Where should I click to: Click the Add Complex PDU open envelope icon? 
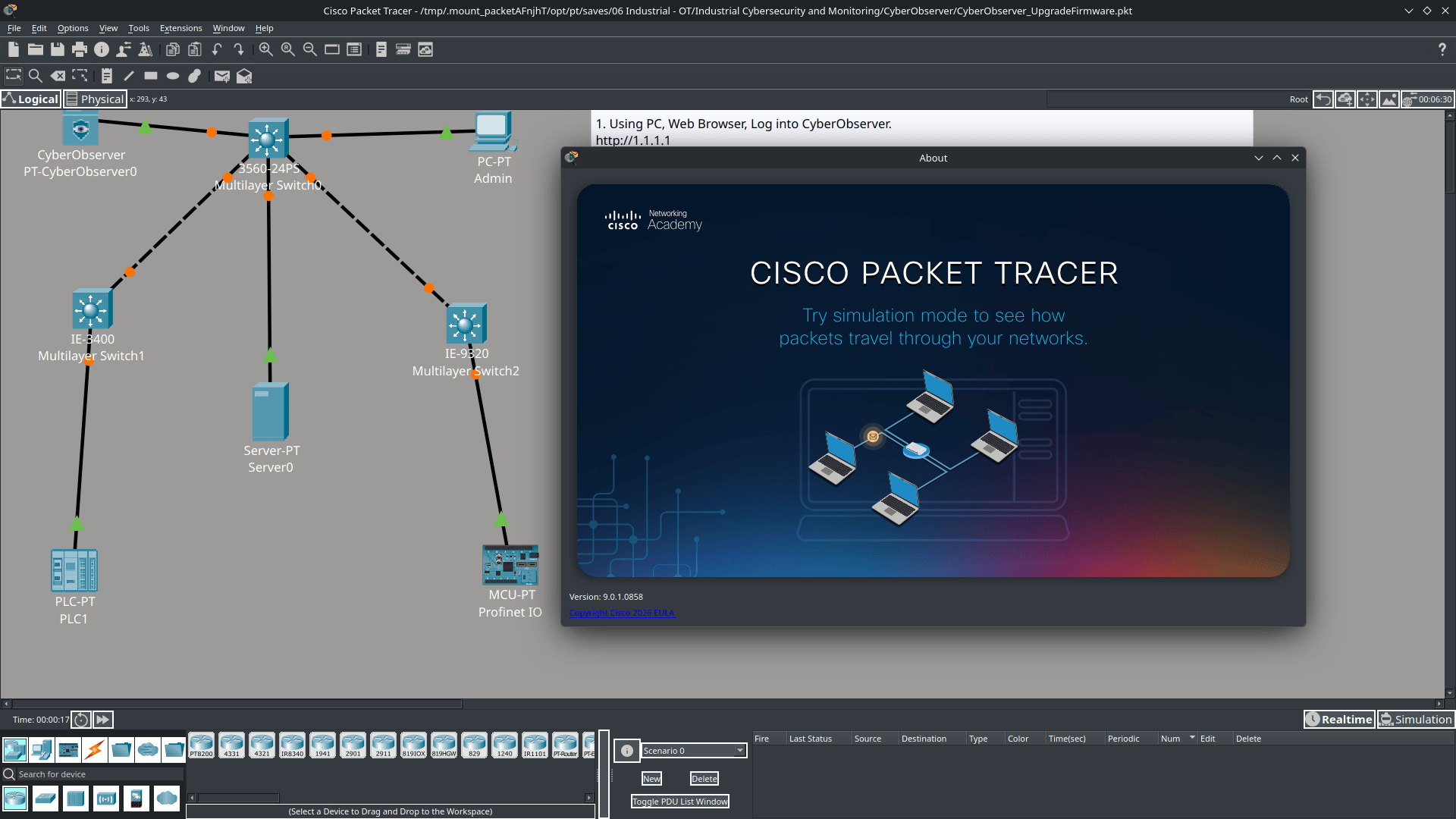[244, 76]
